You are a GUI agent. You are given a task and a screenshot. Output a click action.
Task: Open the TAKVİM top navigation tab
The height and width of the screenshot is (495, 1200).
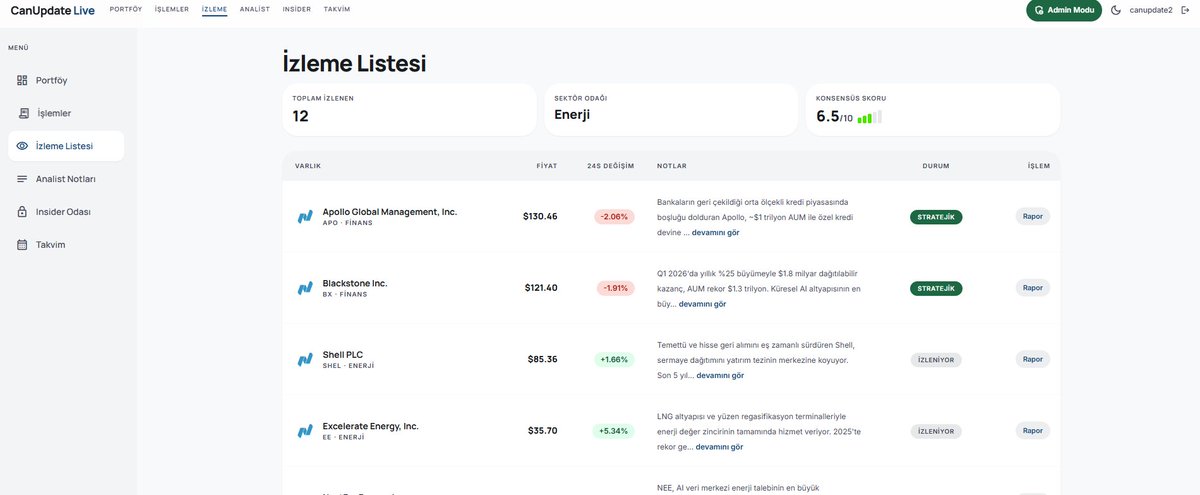[337, 9]
